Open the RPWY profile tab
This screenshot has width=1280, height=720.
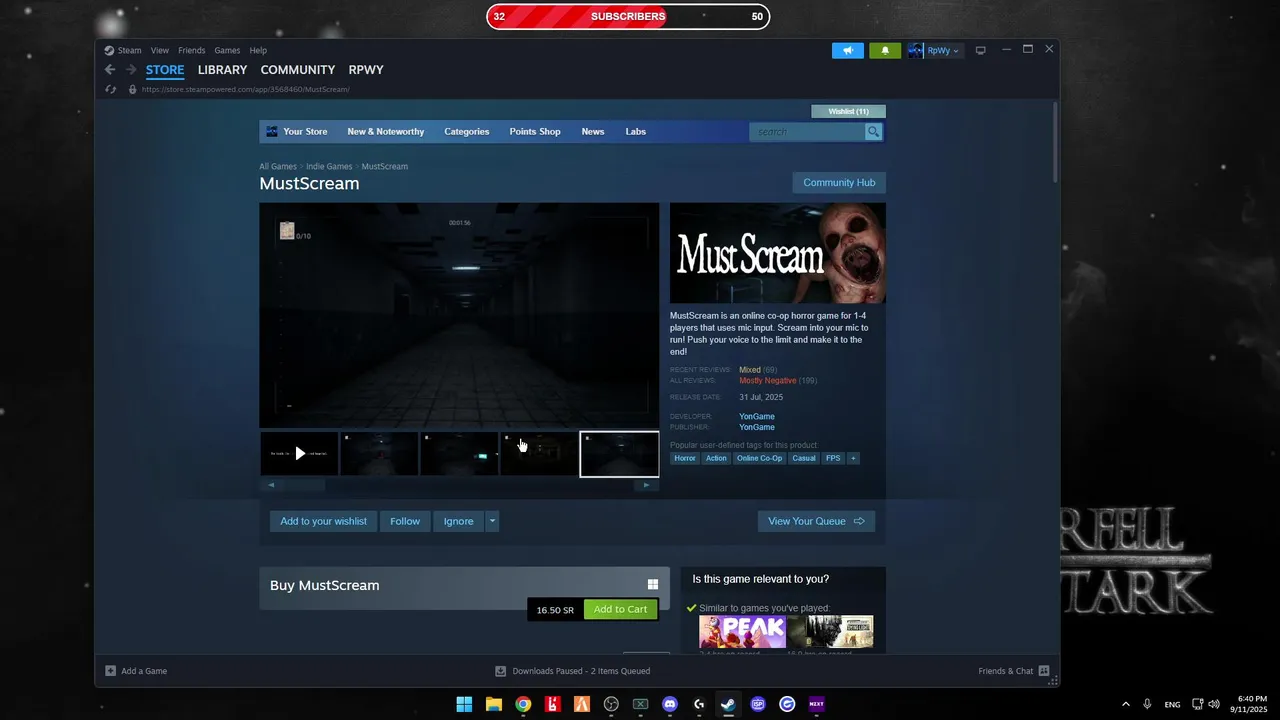(x=366, y=70)
